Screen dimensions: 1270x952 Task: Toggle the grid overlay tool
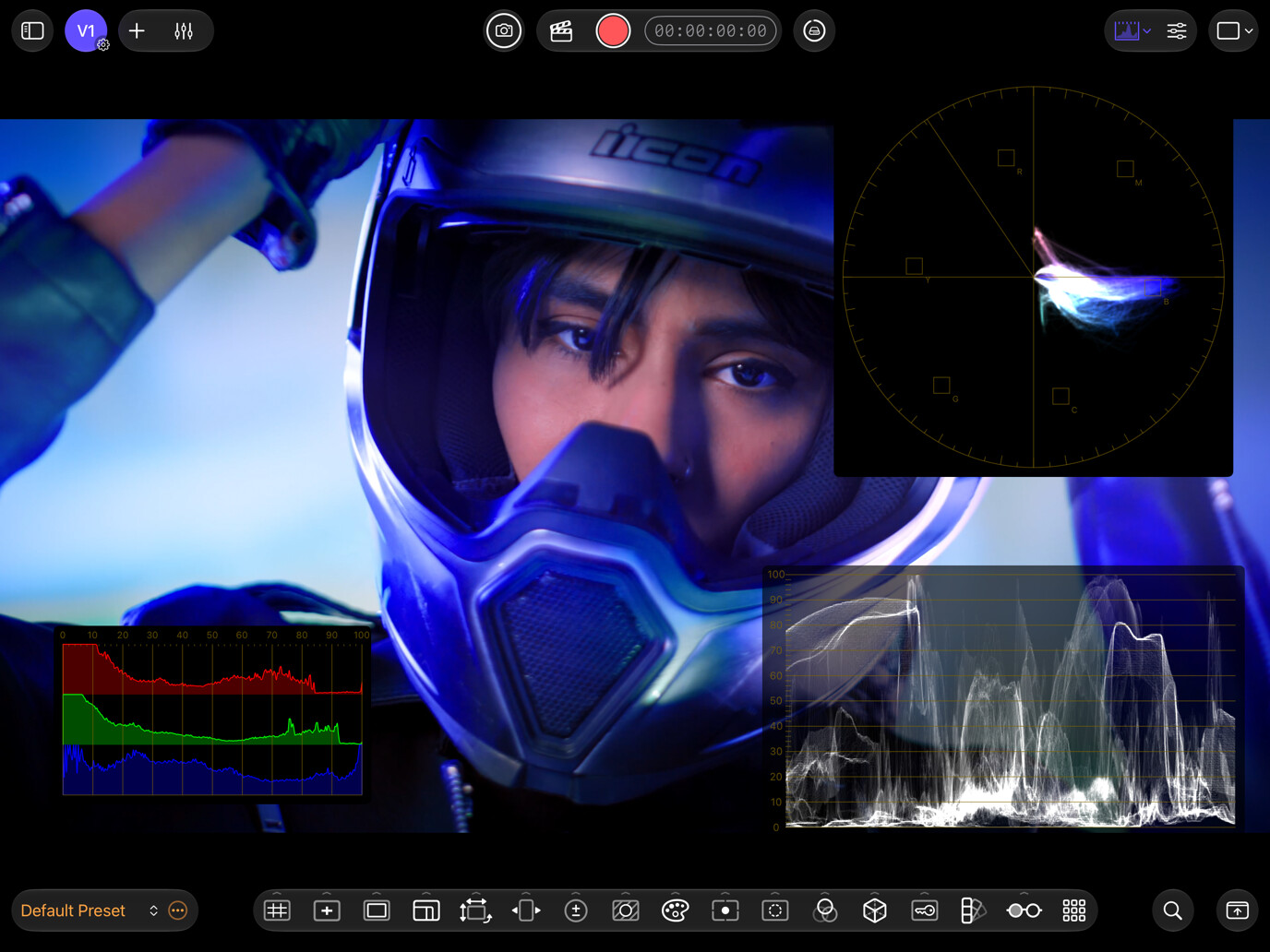coord(277,910)
